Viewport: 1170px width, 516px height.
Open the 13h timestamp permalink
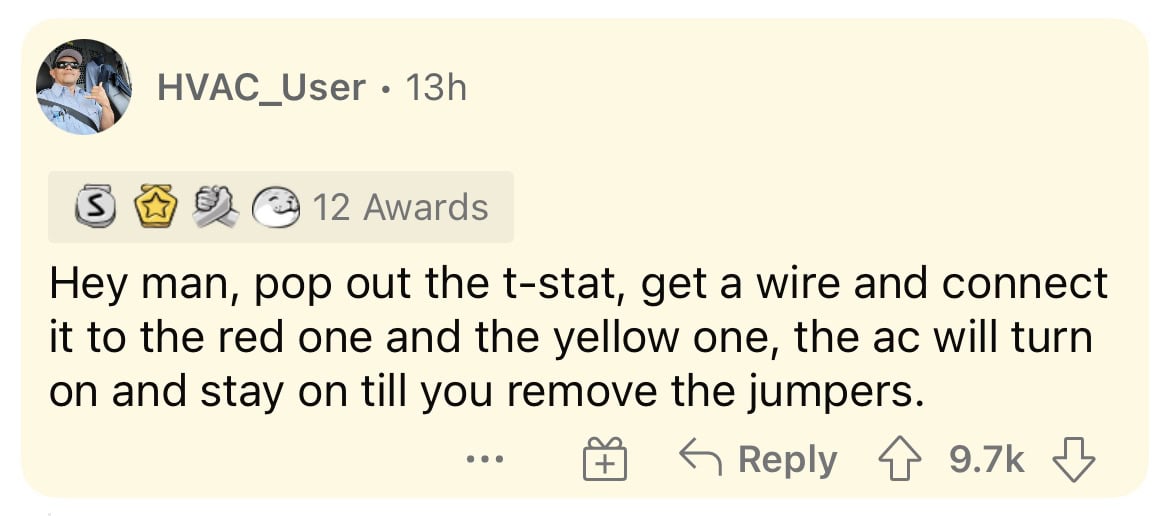(436, 89)
